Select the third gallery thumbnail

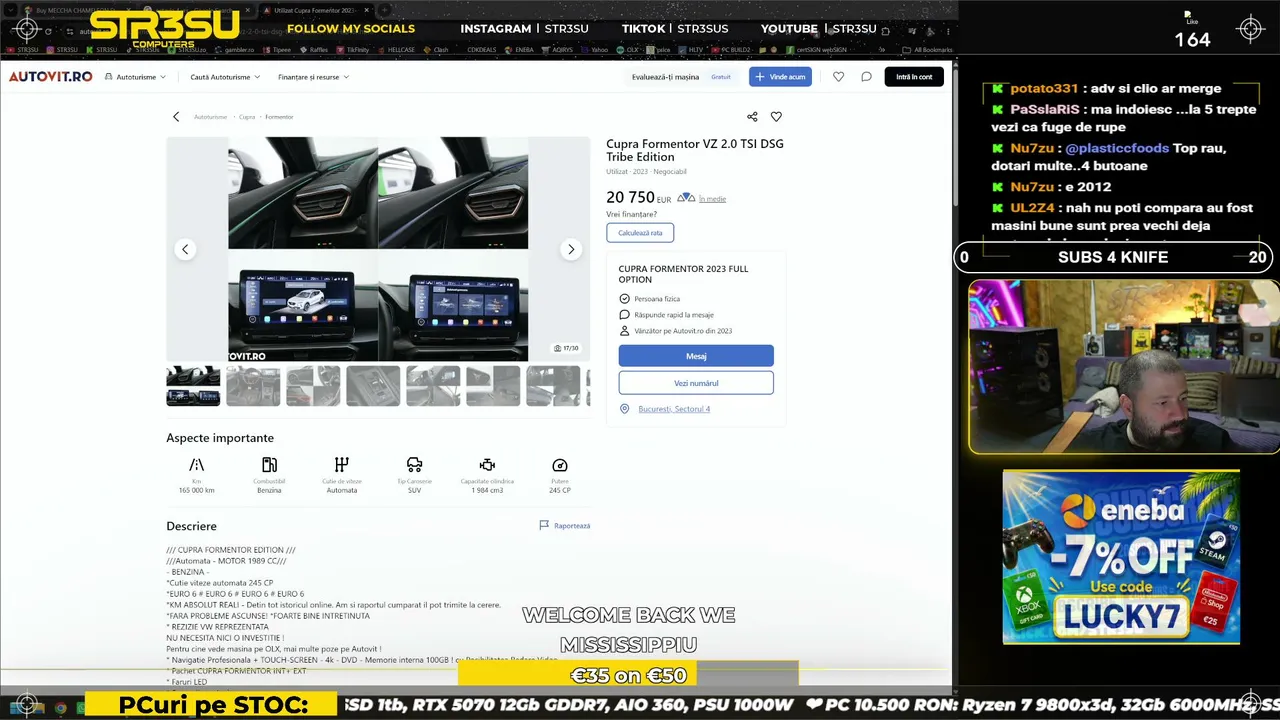coord(313,386)
